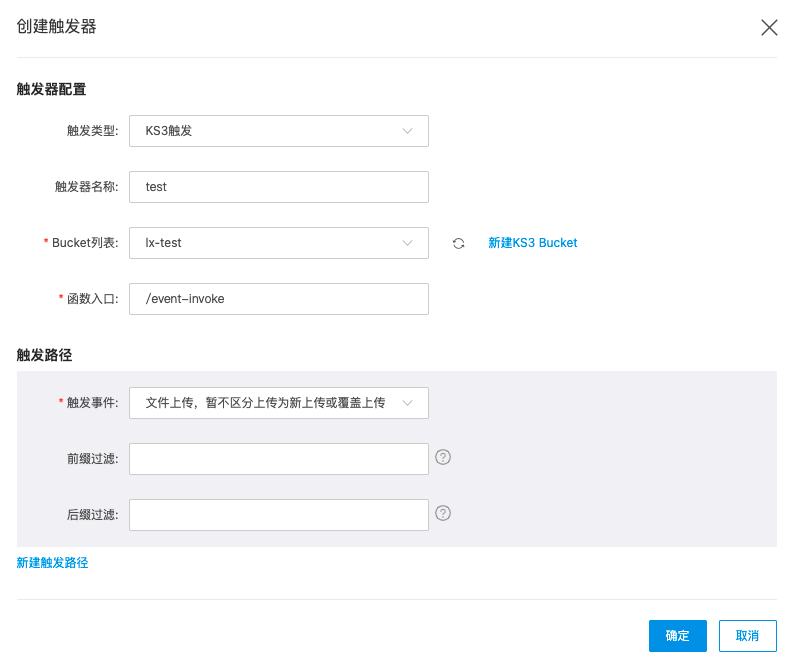This screenshot has height=670, width=794.
Task: Click the 触发路径 section heading
Action: click(45, 355)
